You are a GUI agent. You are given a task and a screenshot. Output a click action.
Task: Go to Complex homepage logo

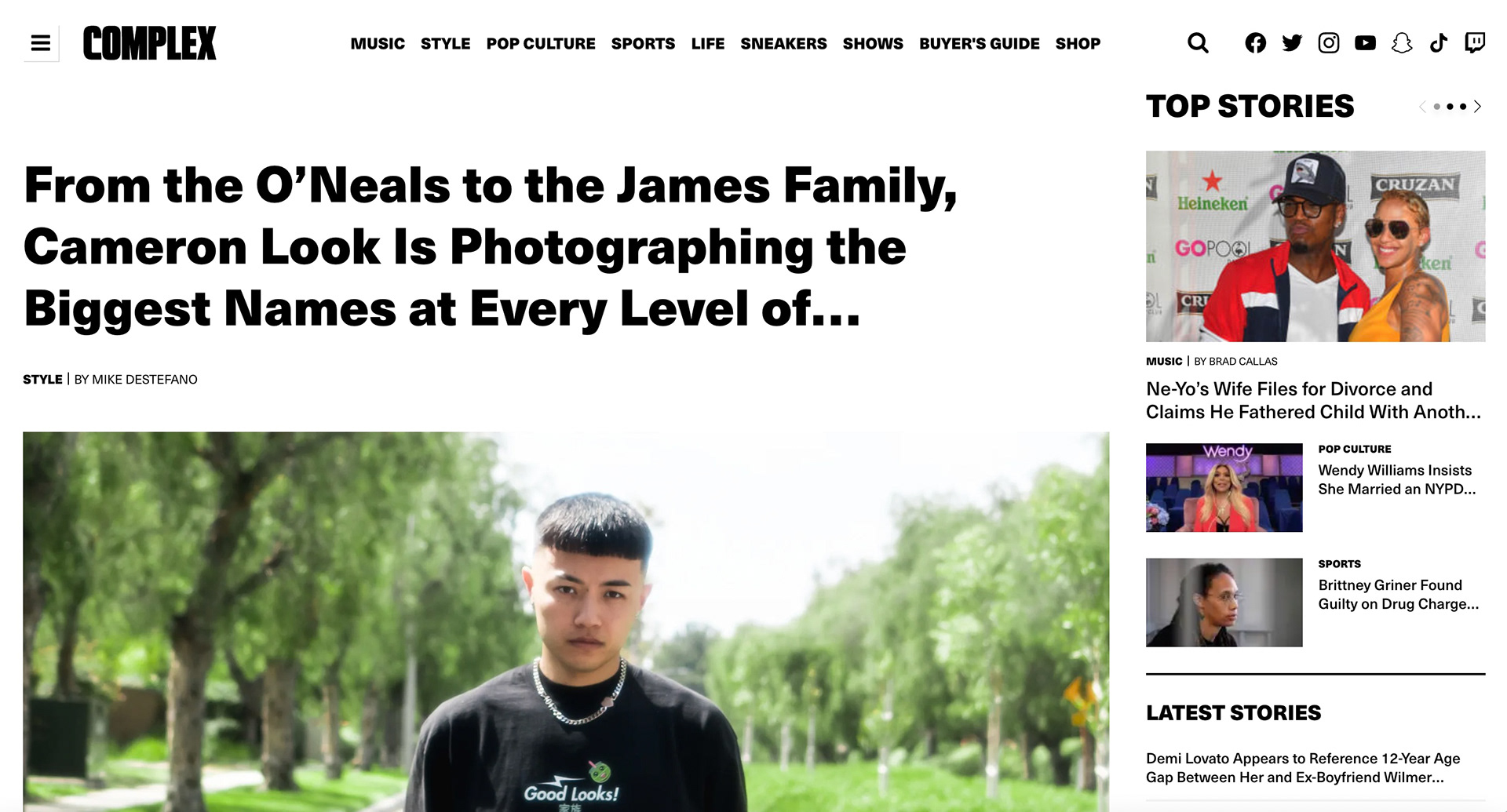pos(149,43)
